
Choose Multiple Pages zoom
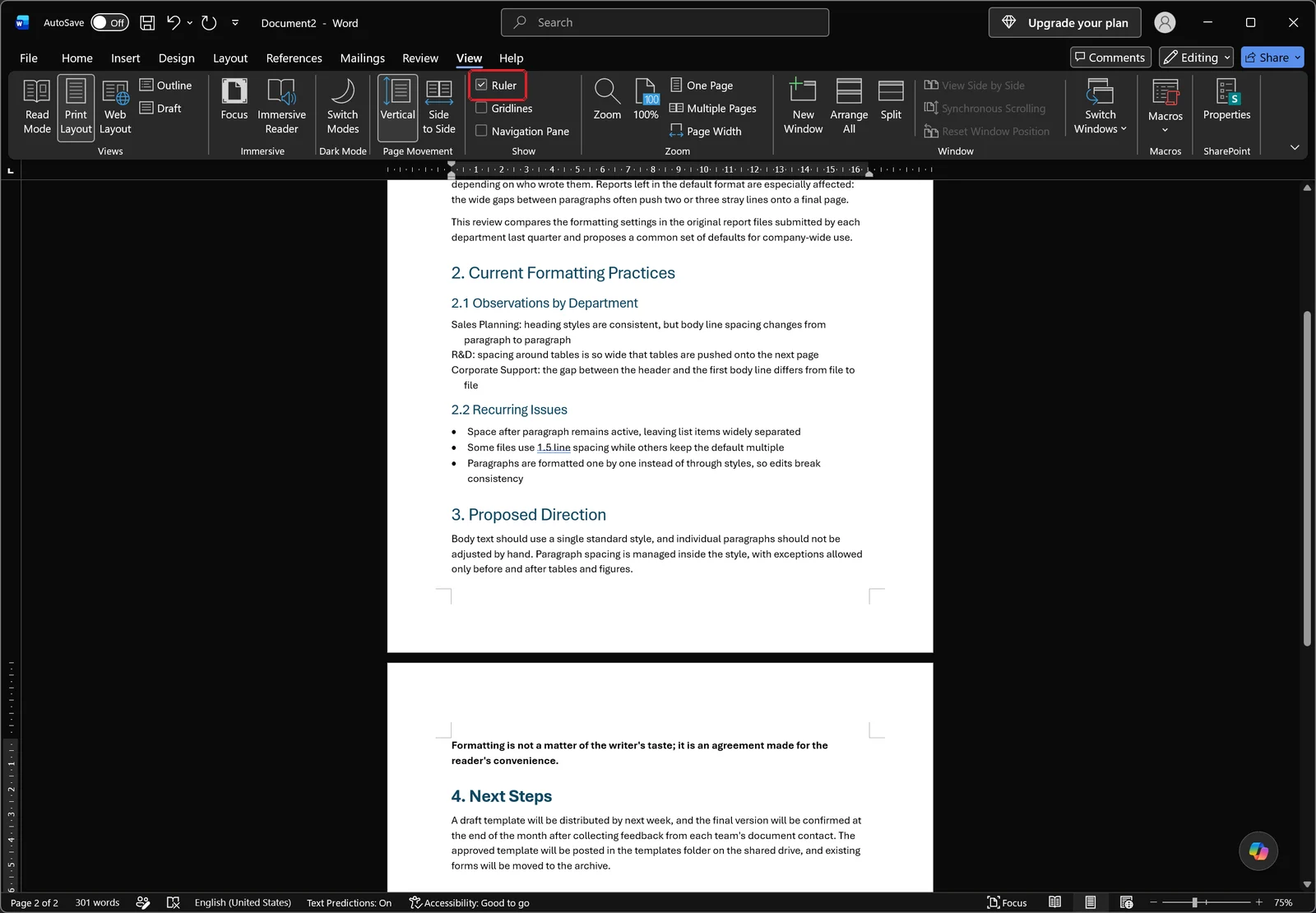tap(713, 108)
